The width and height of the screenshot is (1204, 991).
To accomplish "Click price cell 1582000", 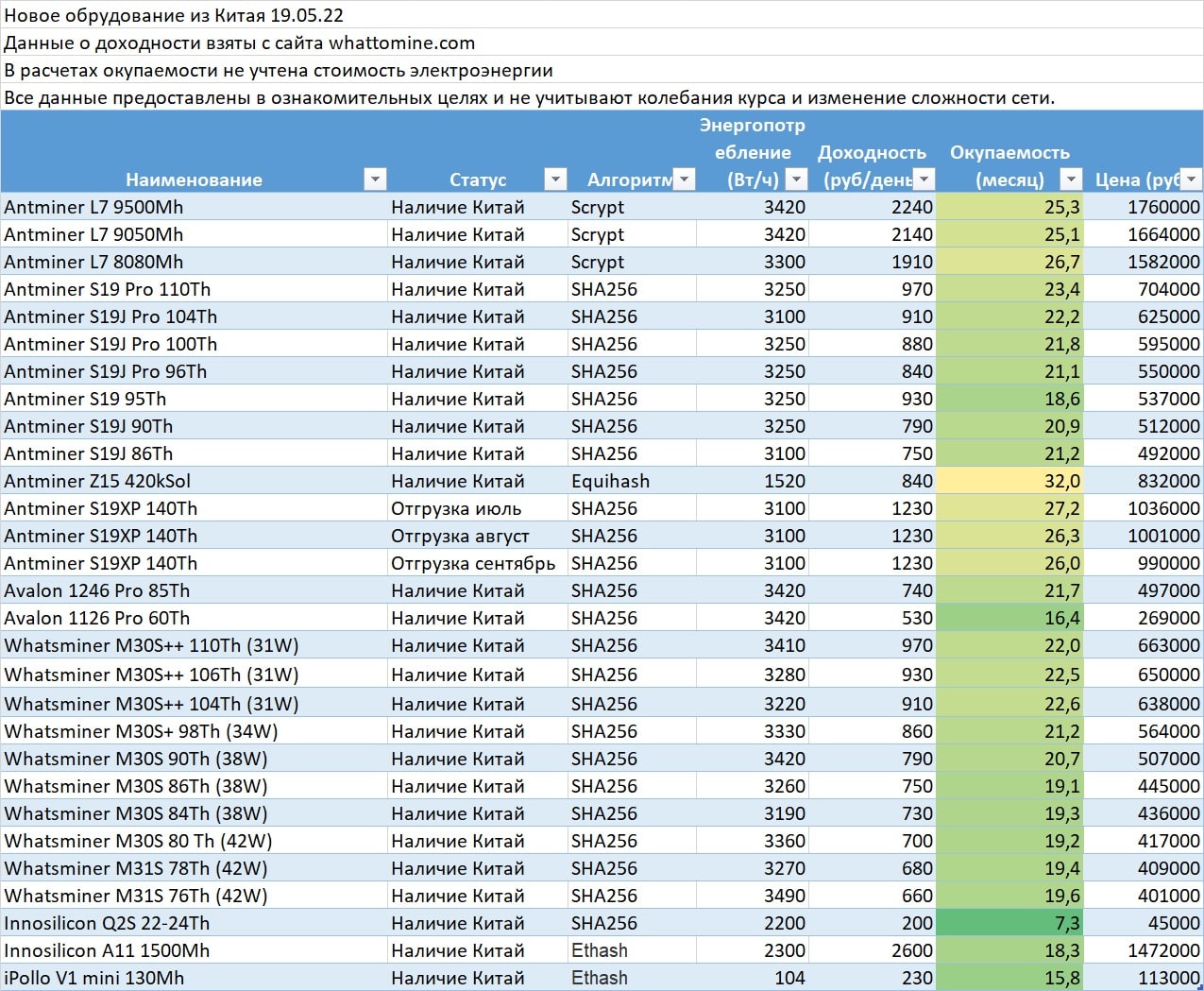I will click(1144, 262).
